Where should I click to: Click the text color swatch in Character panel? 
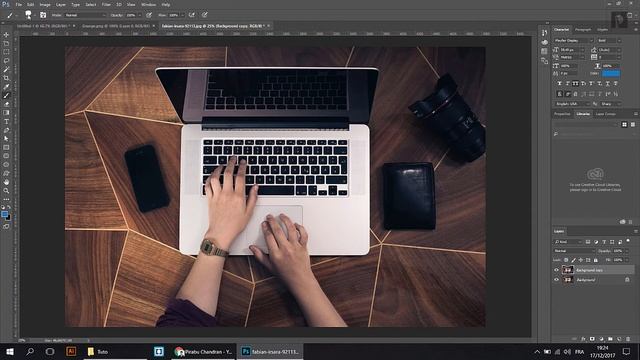(x=611, y=73)
